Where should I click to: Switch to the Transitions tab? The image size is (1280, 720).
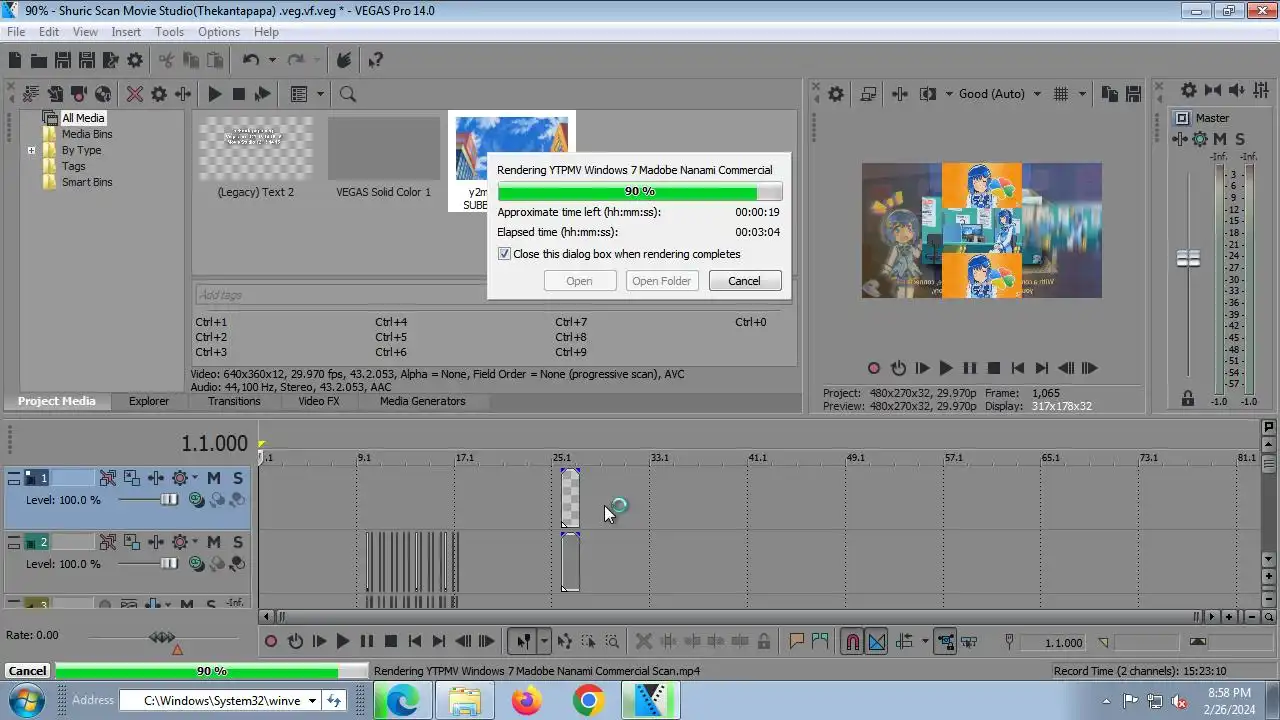tap(234, 401)
